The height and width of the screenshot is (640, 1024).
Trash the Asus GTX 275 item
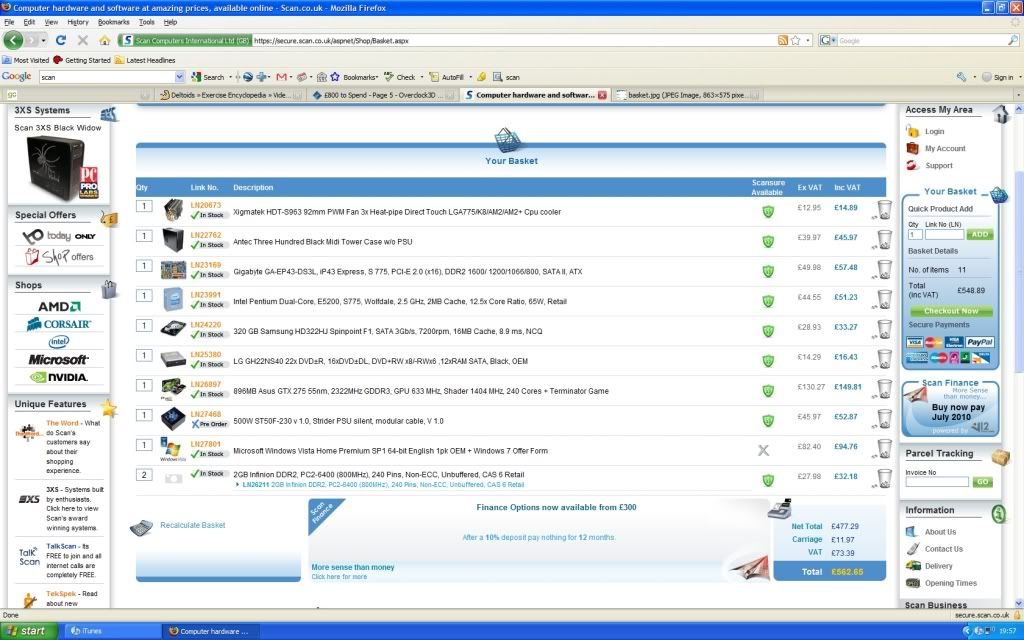(x=884, y=389)
